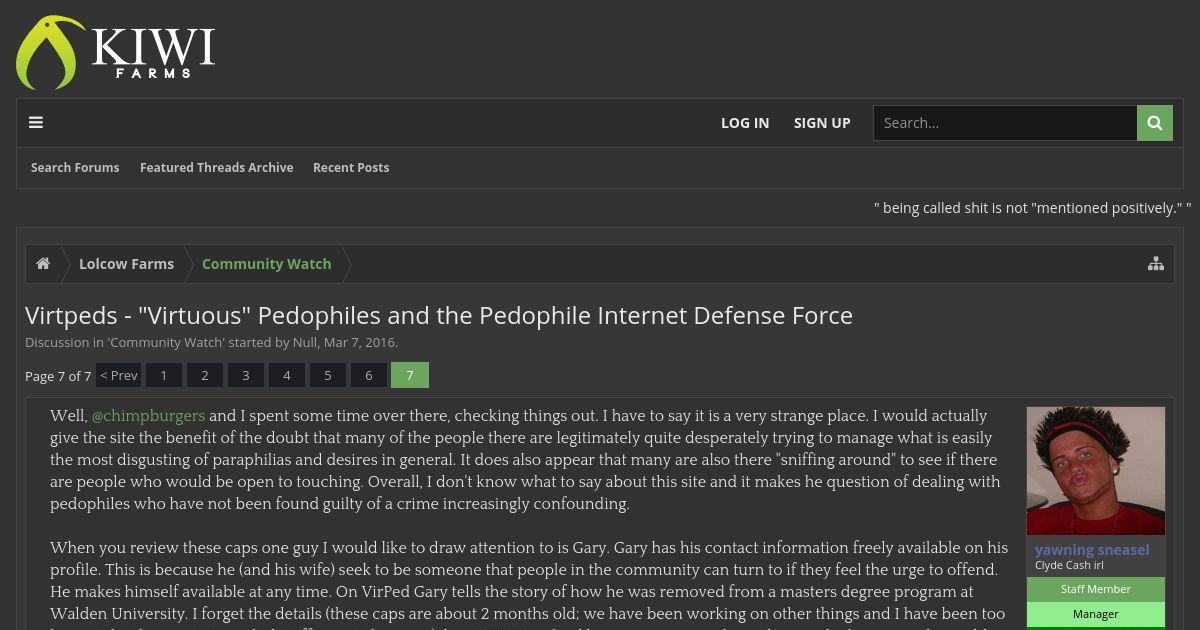Open the hamburger navigation menu
This screenshot has width=1200, height=630.
click(x=36, y=123)
